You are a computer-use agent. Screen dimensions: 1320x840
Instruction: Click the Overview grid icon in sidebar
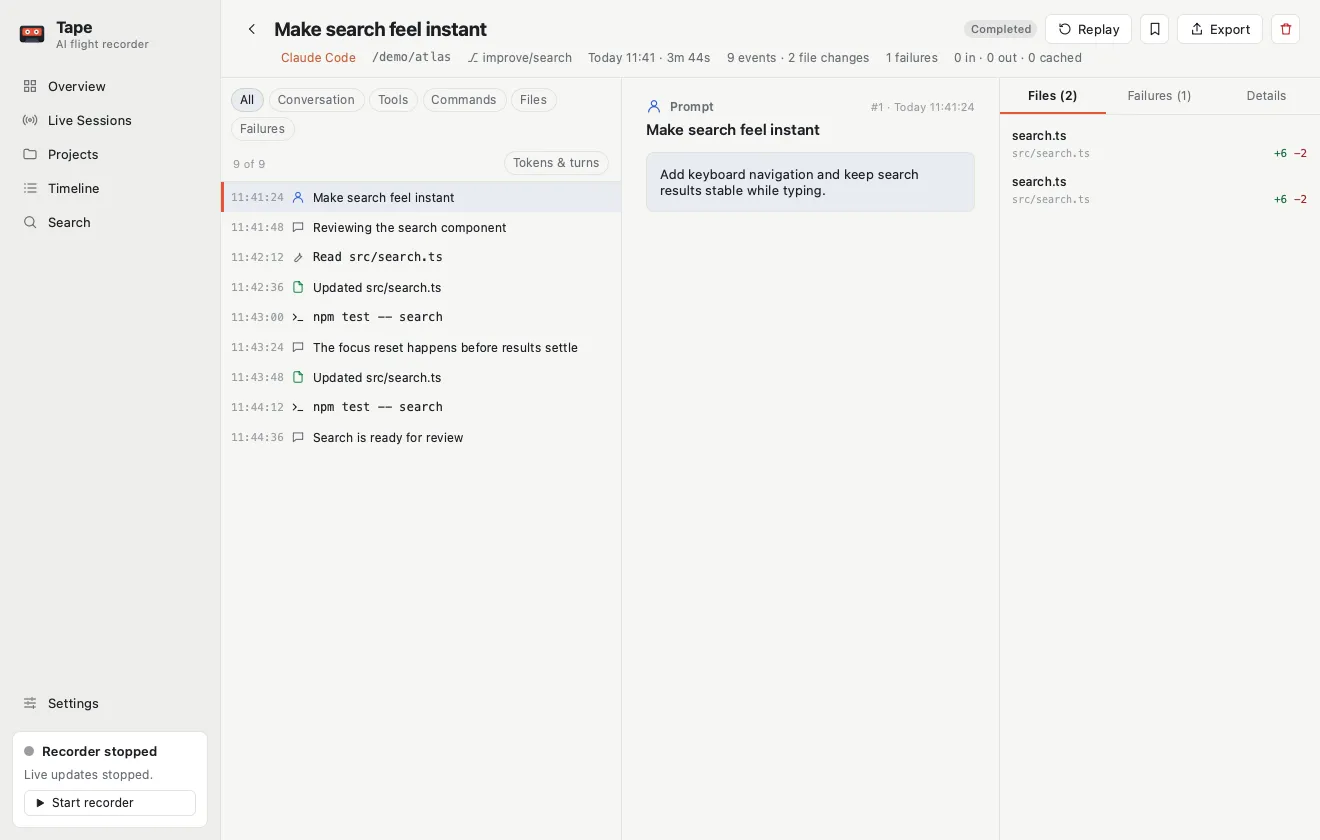30,86
